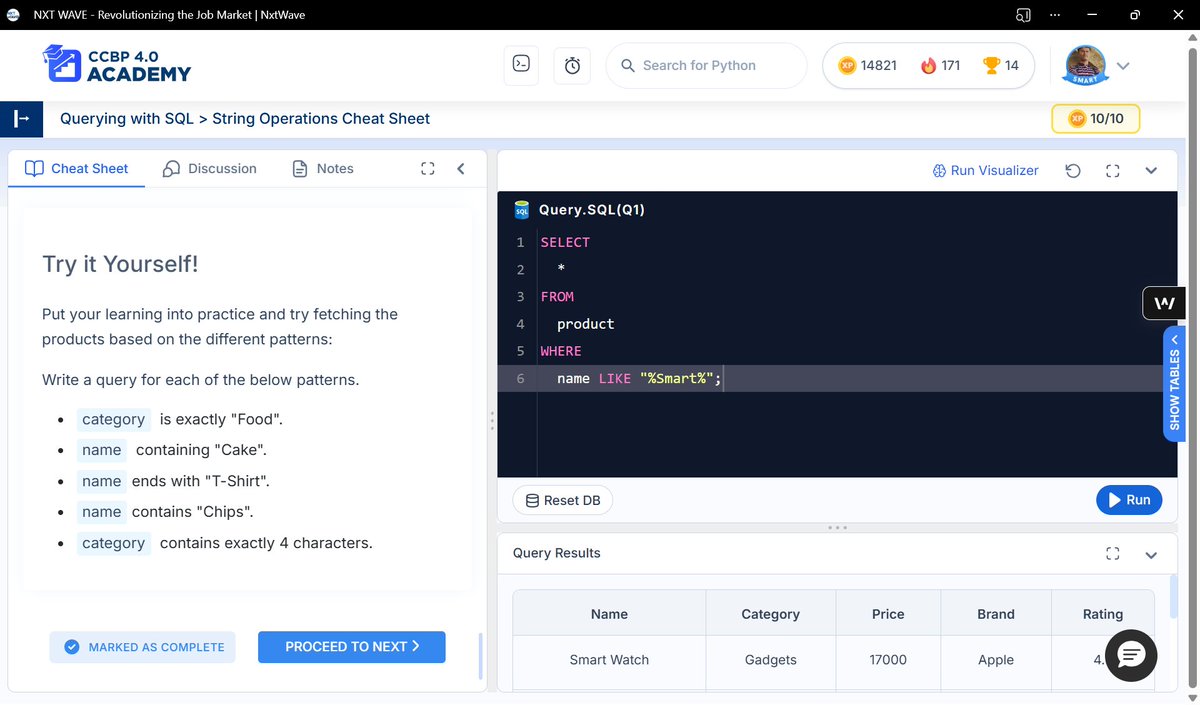Select the 17000 price cell
This screenshot has height=705, width=1200.
point(888,660)
